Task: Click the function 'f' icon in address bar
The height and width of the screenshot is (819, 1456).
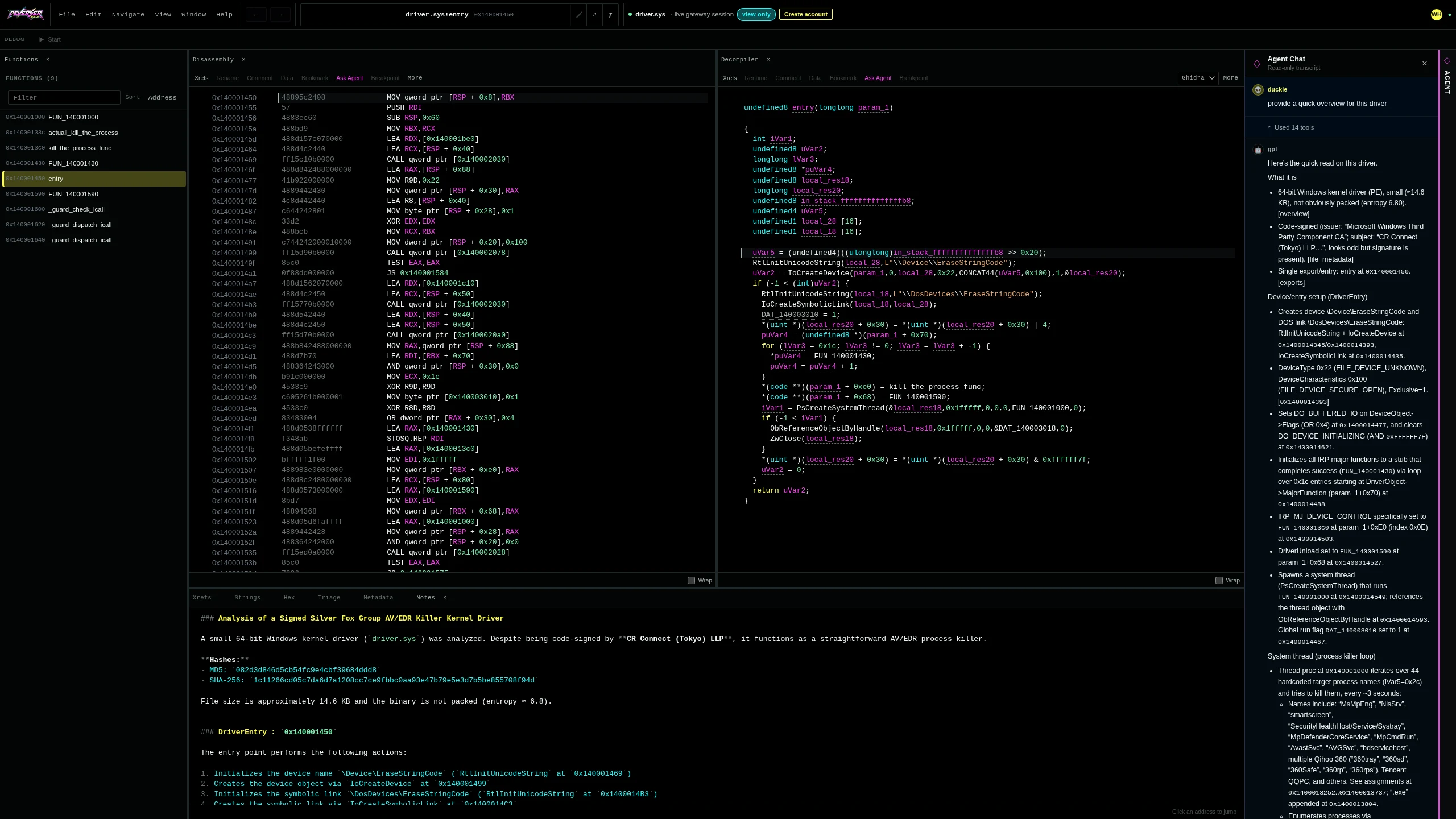Action: [x=610, y=15]
